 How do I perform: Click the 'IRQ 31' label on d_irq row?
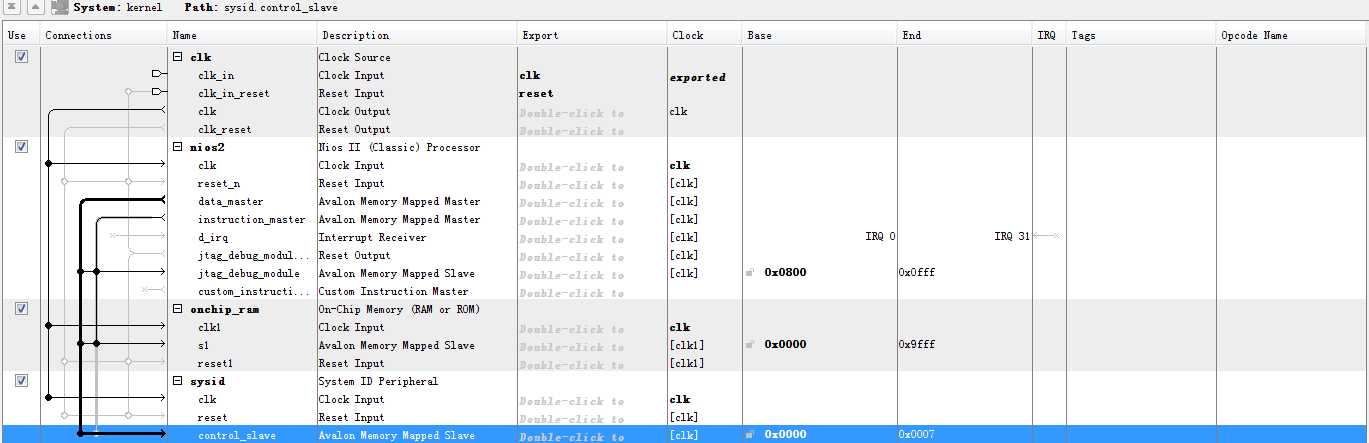(x=1012, y=237)
